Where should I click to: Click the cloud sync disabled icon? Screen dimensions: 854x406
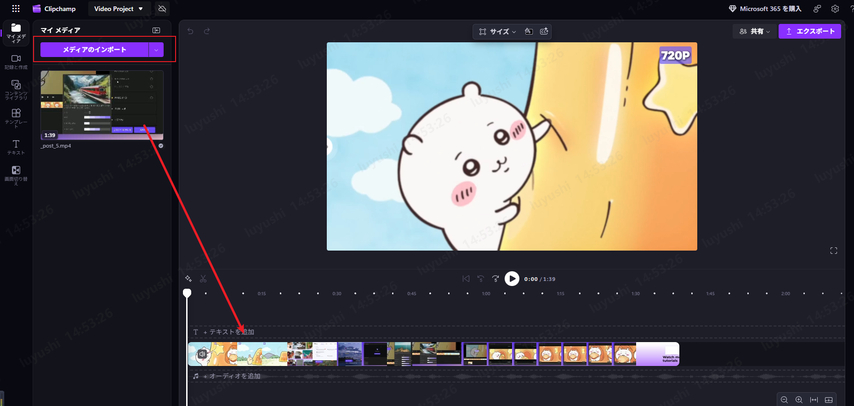pyautogui.click(x=162, y=9)
